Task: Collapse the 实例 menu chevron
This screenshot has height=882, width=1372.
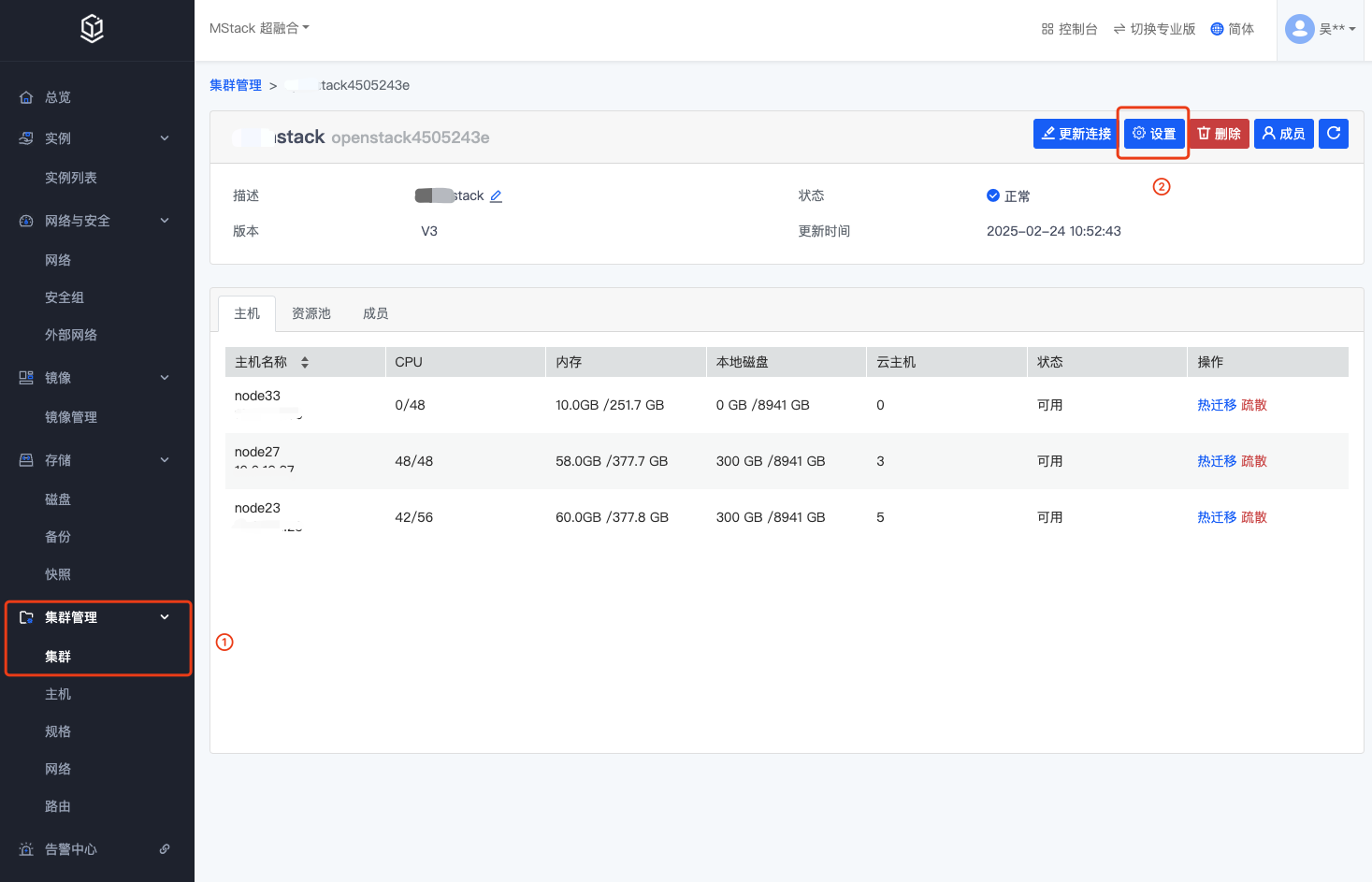Action: [165, 138]
